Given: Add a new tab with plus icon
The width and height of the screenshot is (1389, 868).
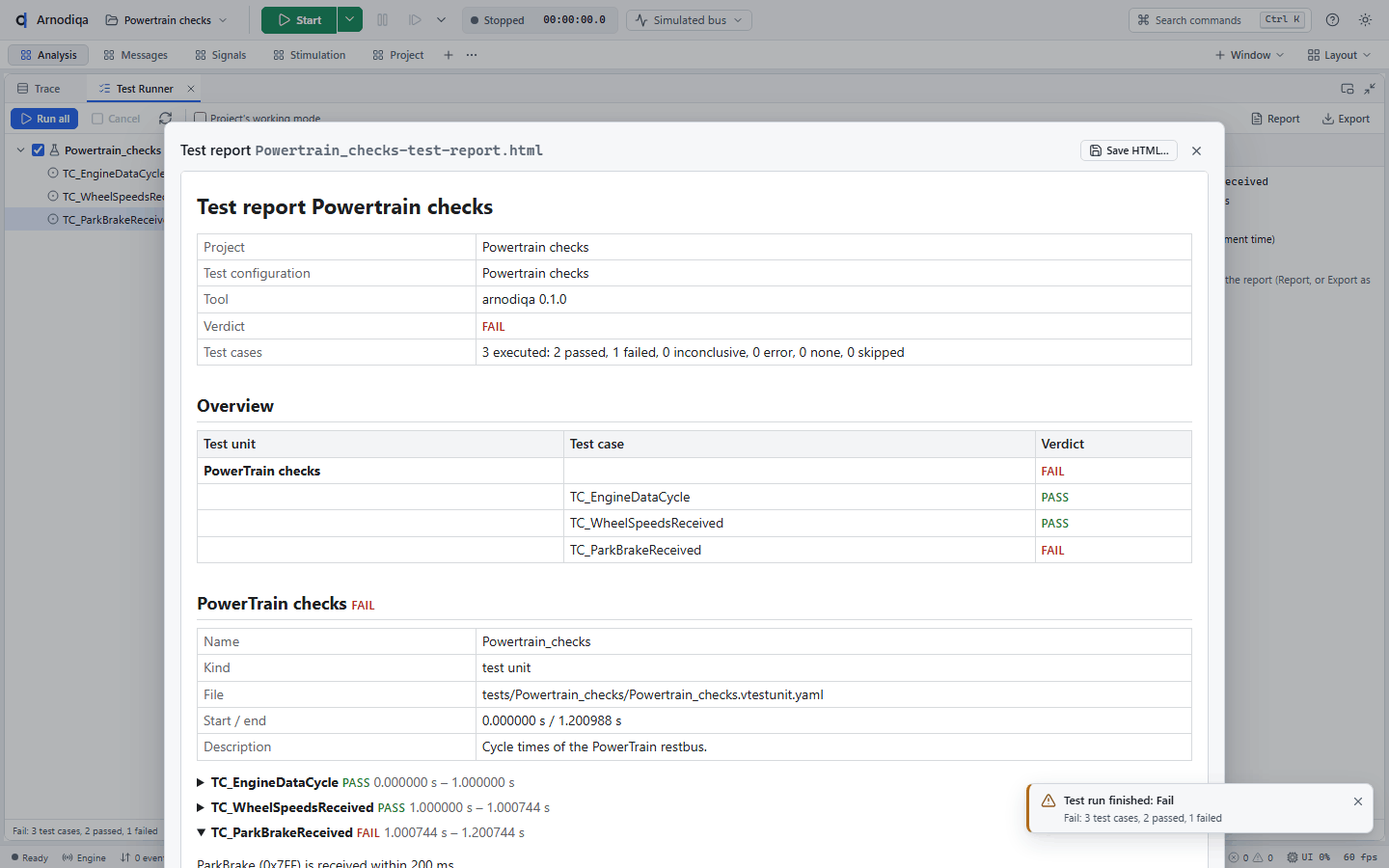Looking at the screenshot, I should [x=449, y=55].
